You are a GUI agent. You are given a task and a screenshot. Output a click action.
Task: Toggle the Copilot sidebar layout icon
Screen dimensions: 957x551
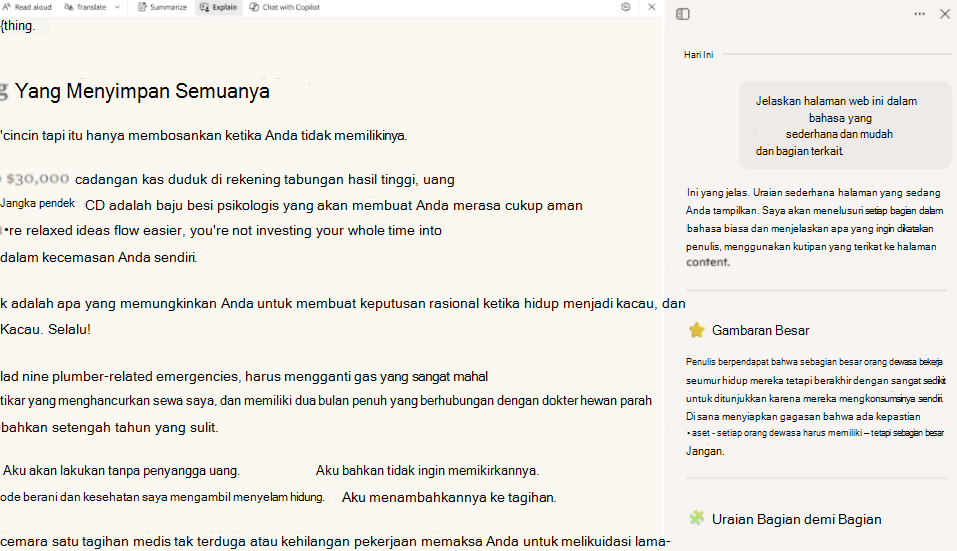[x=683, y=14]
